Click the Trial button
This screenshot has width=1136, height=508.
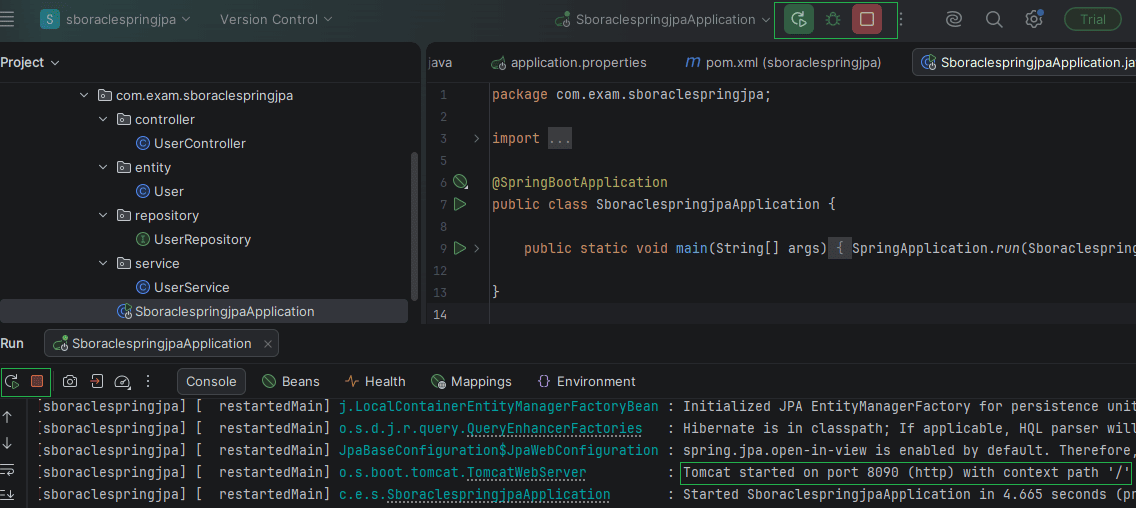click(x=1093, y=20)
